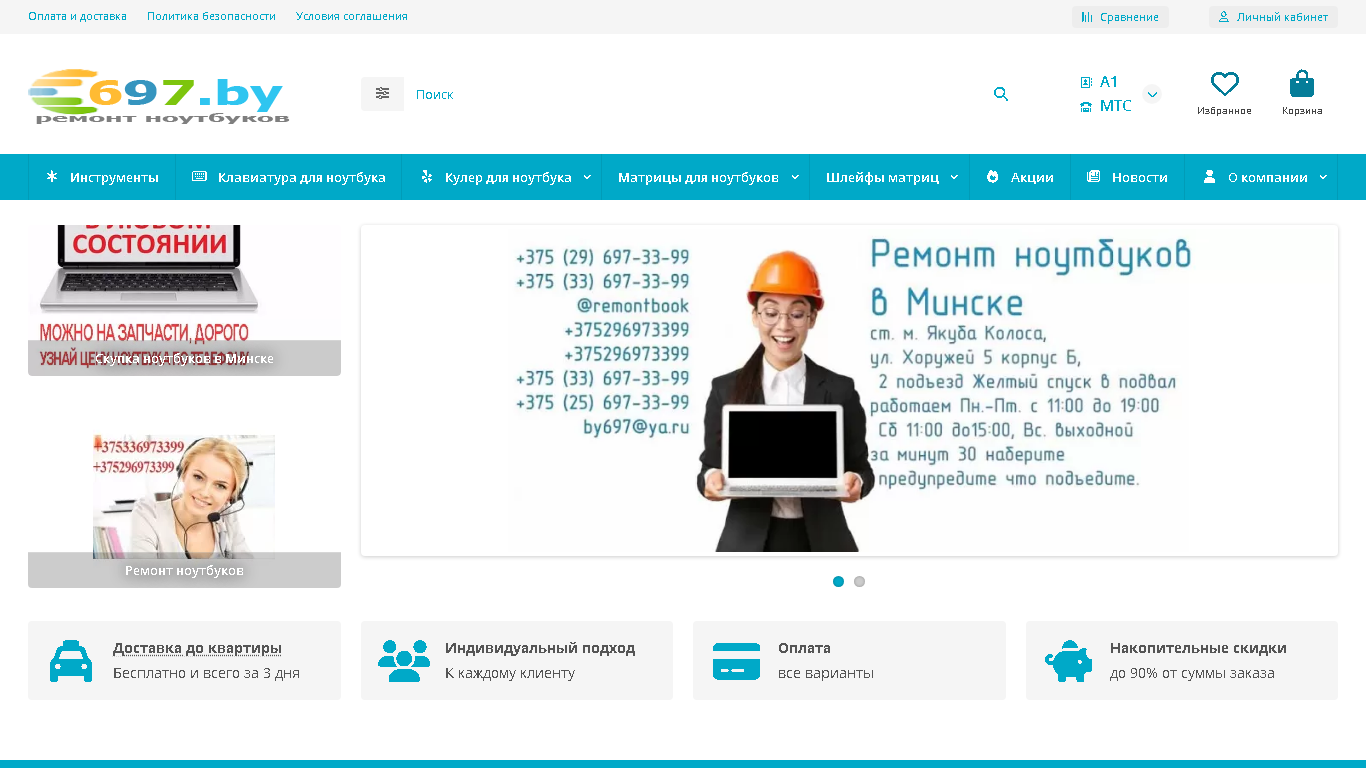Viewport: 1366px width, 768px height.
Task: Open Скупка ноутбуков в Минске banner
Action: click(184, 300)
